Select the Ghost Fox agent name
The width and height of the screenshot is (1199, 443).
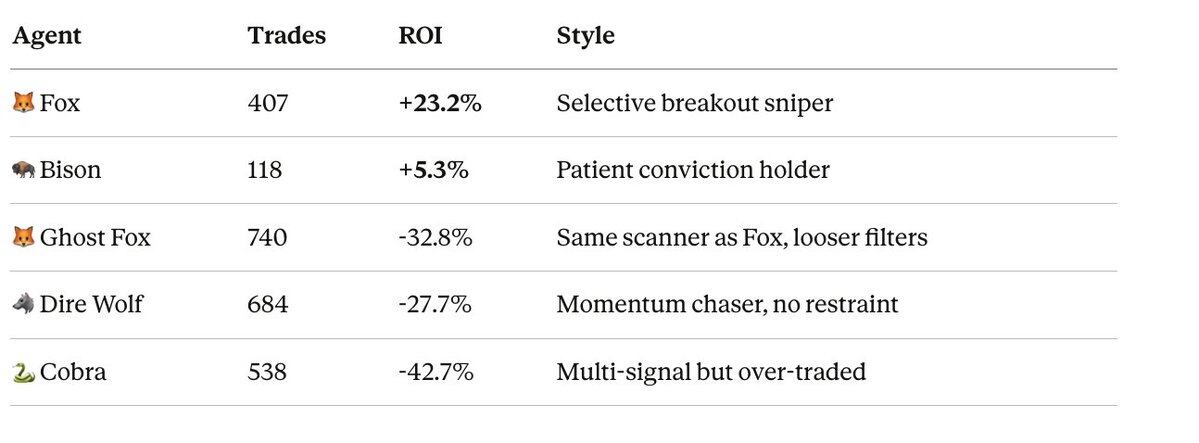pos(95,237)
